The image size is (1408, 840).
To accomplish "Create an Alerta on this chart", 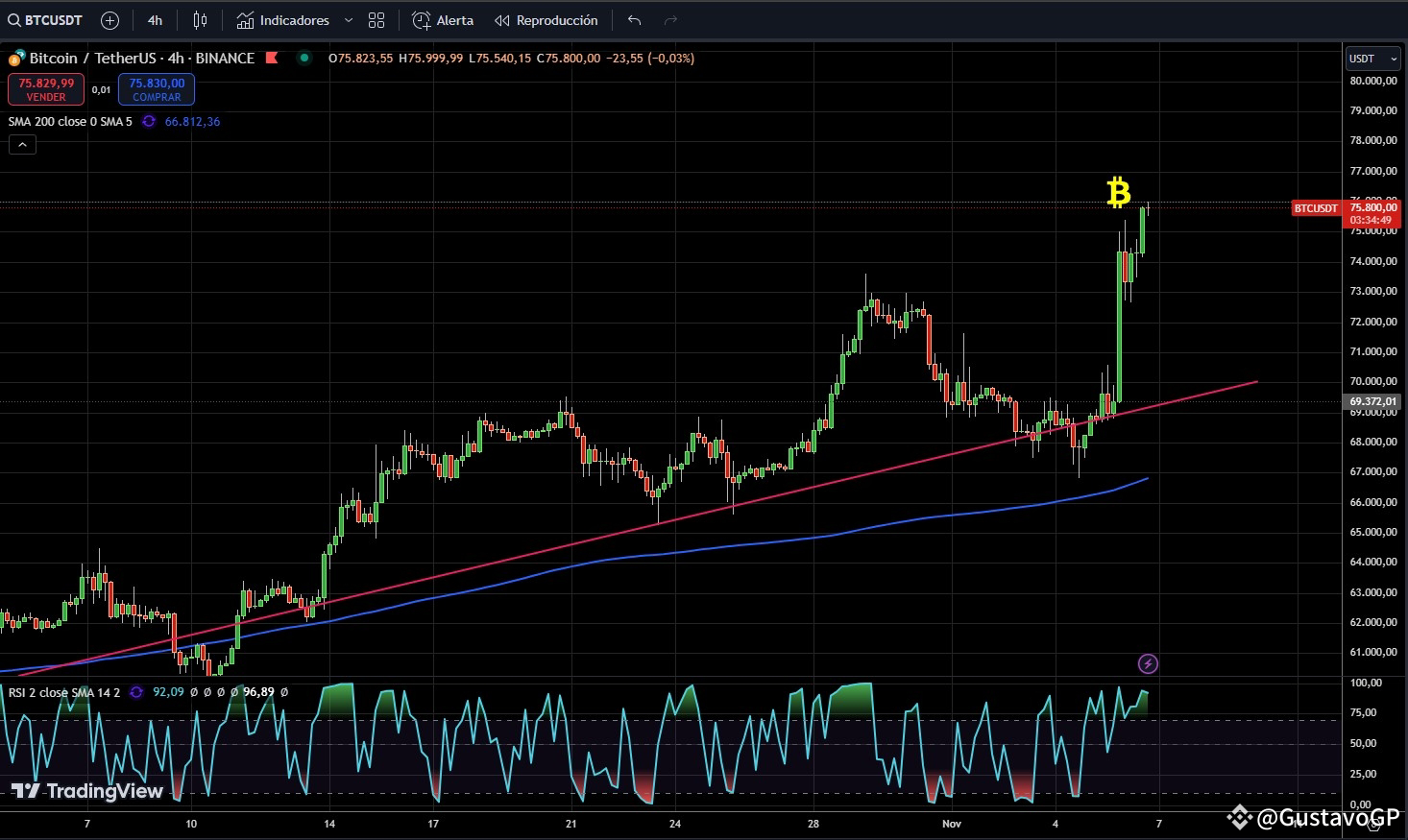I will pyautogui.click(x=443, y=20).
